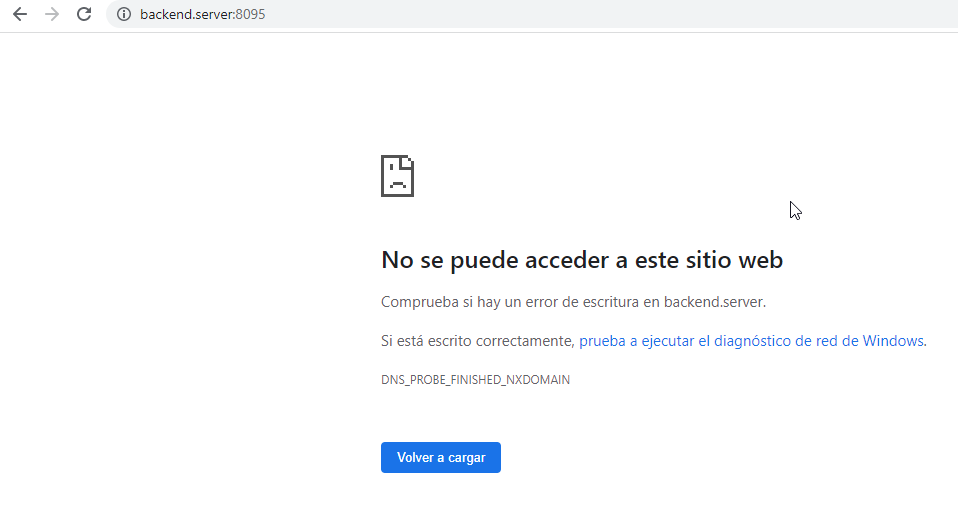Open the Windows network diagnostics link
This screenshot has height=521, width=958.
click(751, 341)
